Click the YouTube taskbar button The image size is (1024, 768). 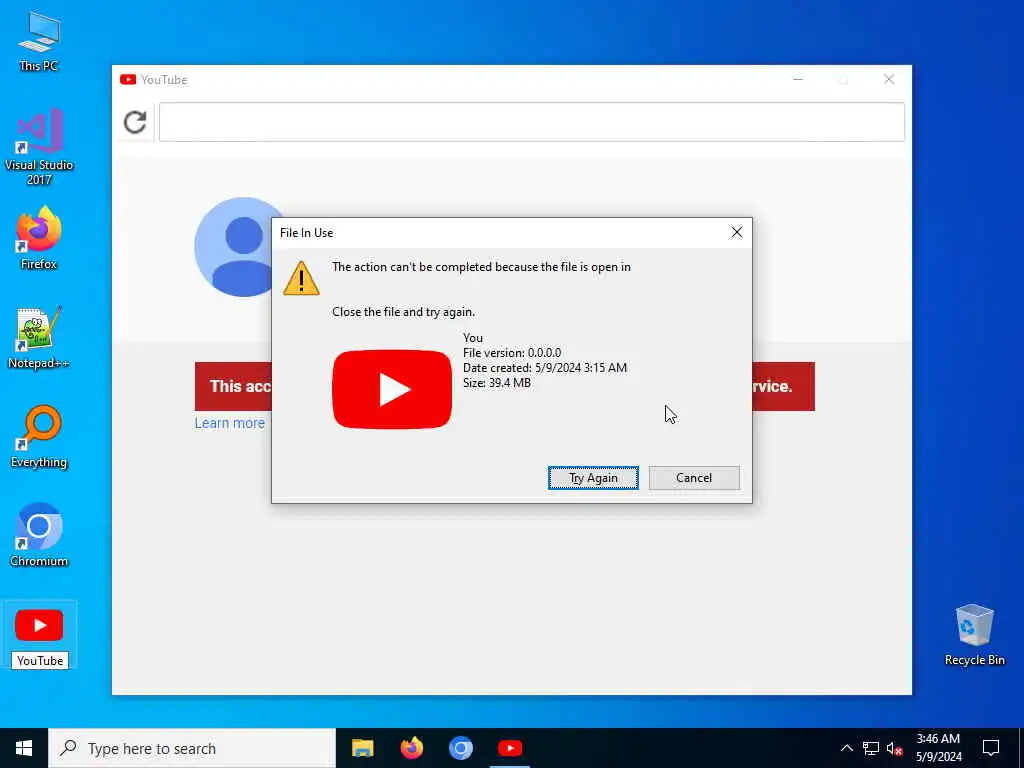coord(510,748)
